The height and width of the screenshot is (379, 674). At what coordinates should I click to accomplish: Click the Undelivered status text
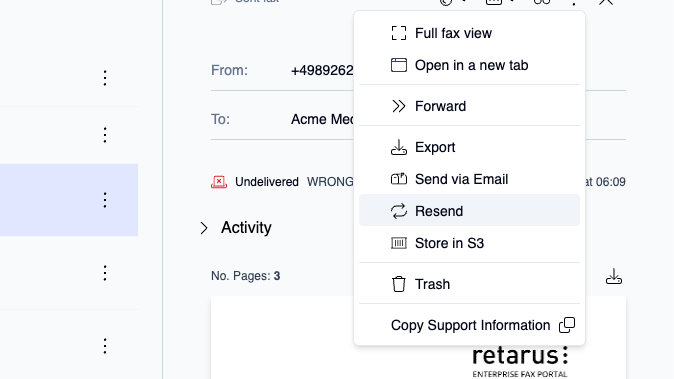click(267, 182)
